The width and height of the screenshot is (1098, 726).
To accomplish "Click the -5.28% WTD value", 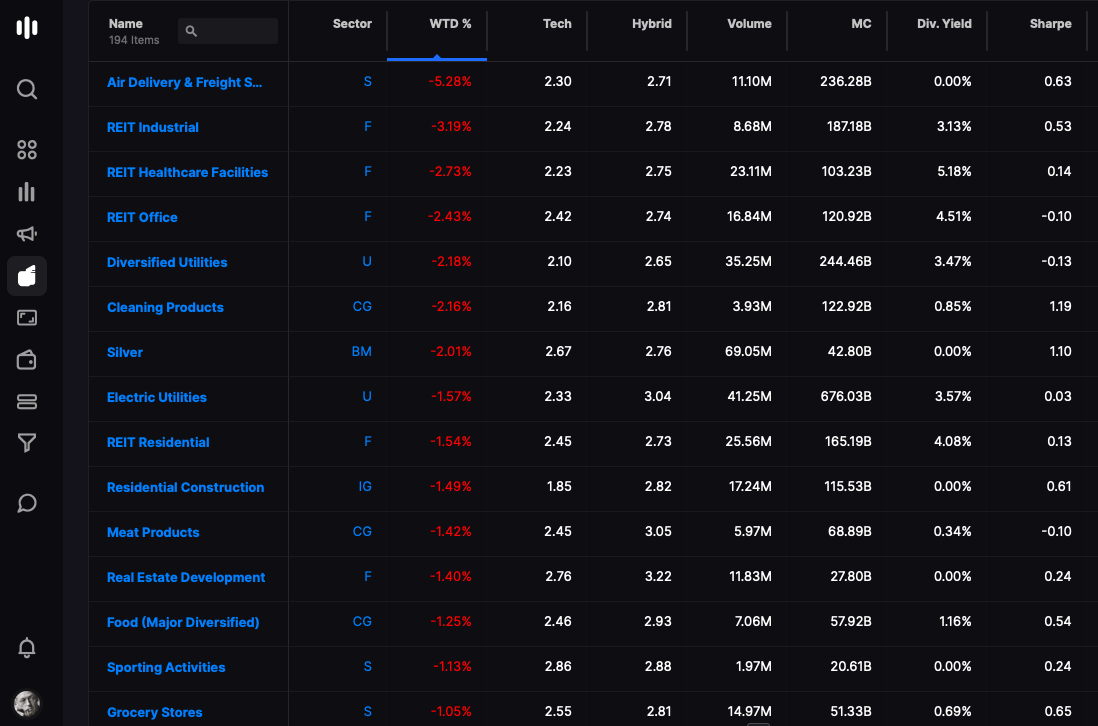I will [450, 82].
